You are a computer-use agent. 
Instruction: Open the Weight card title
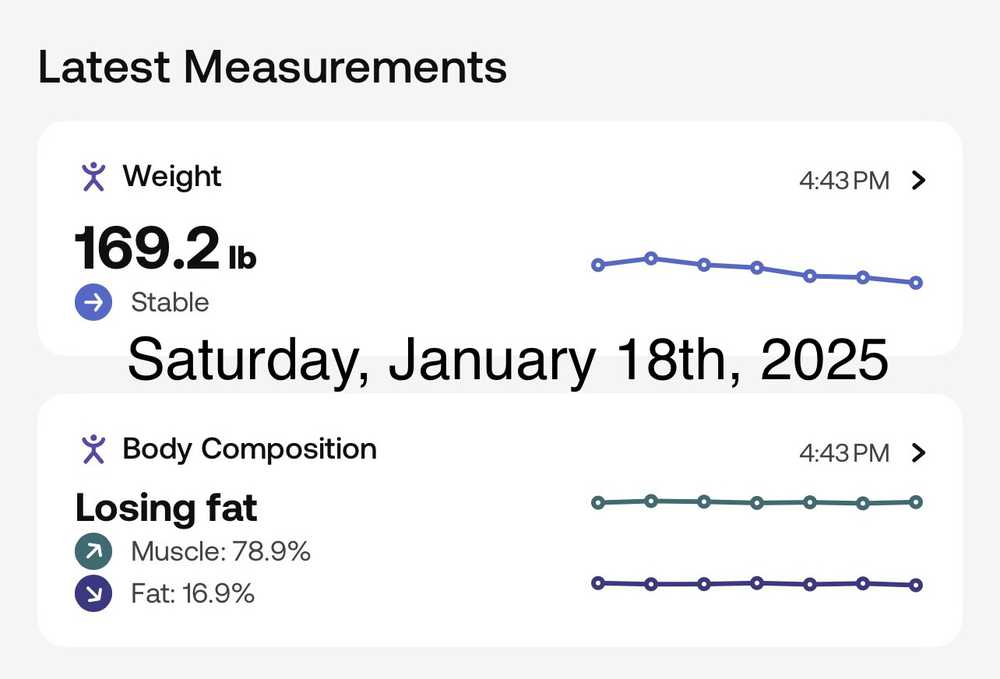(x=171, y=177)
